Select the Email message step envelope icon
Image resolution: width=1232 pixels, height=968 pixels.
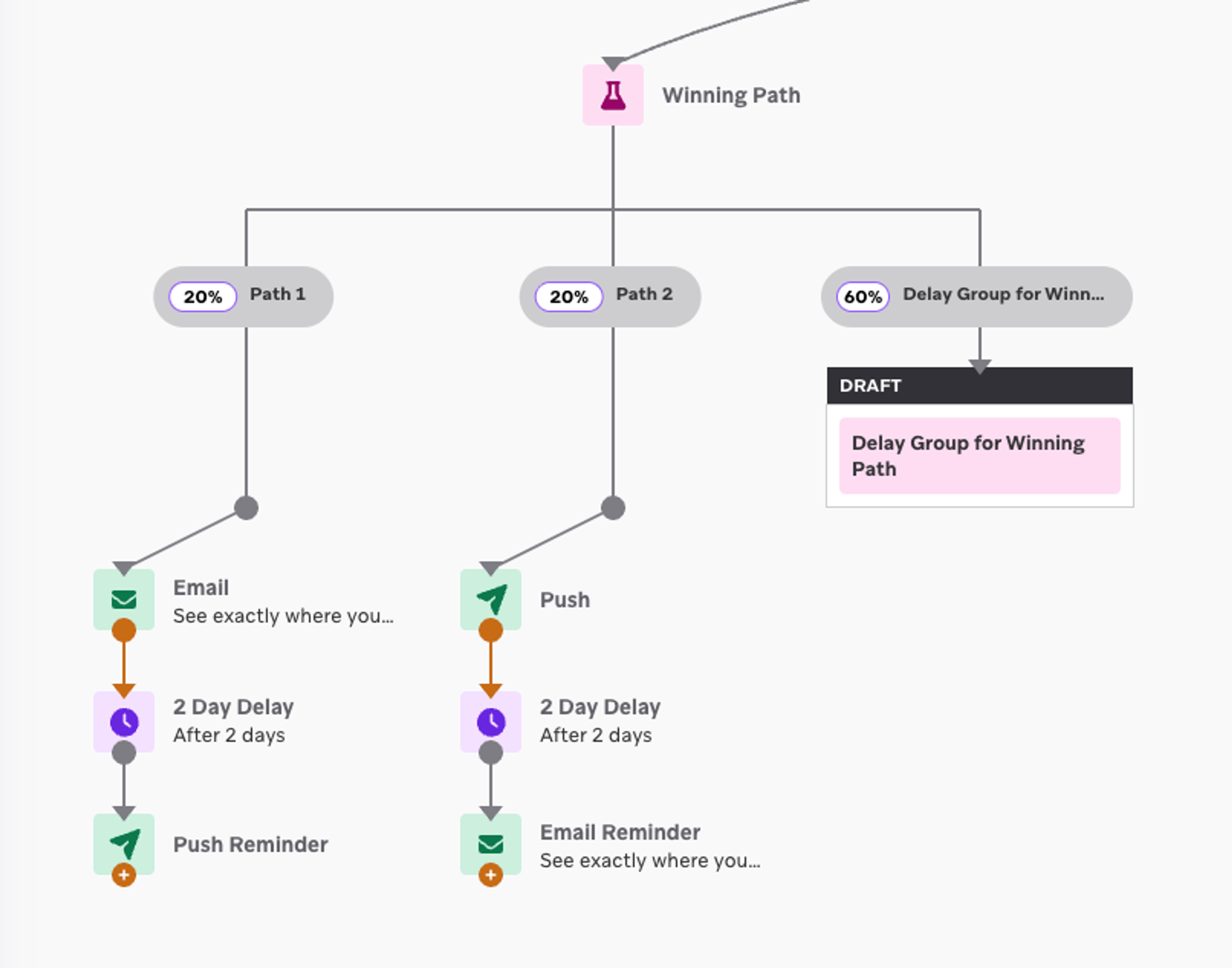coord(124,599)
